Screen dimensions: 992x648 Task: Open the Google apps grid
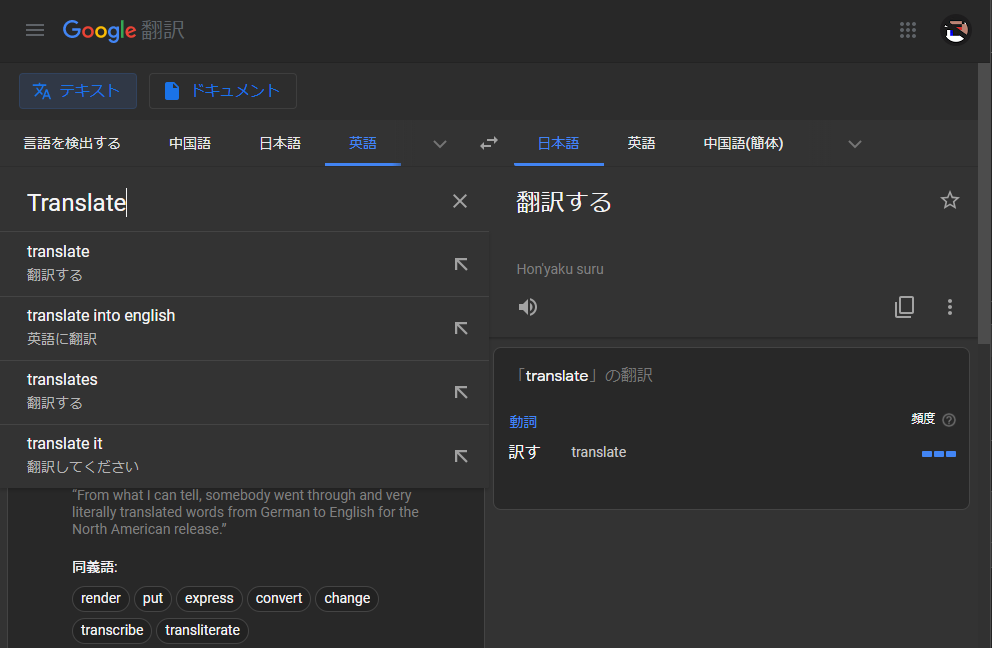(x=908, y=30)
